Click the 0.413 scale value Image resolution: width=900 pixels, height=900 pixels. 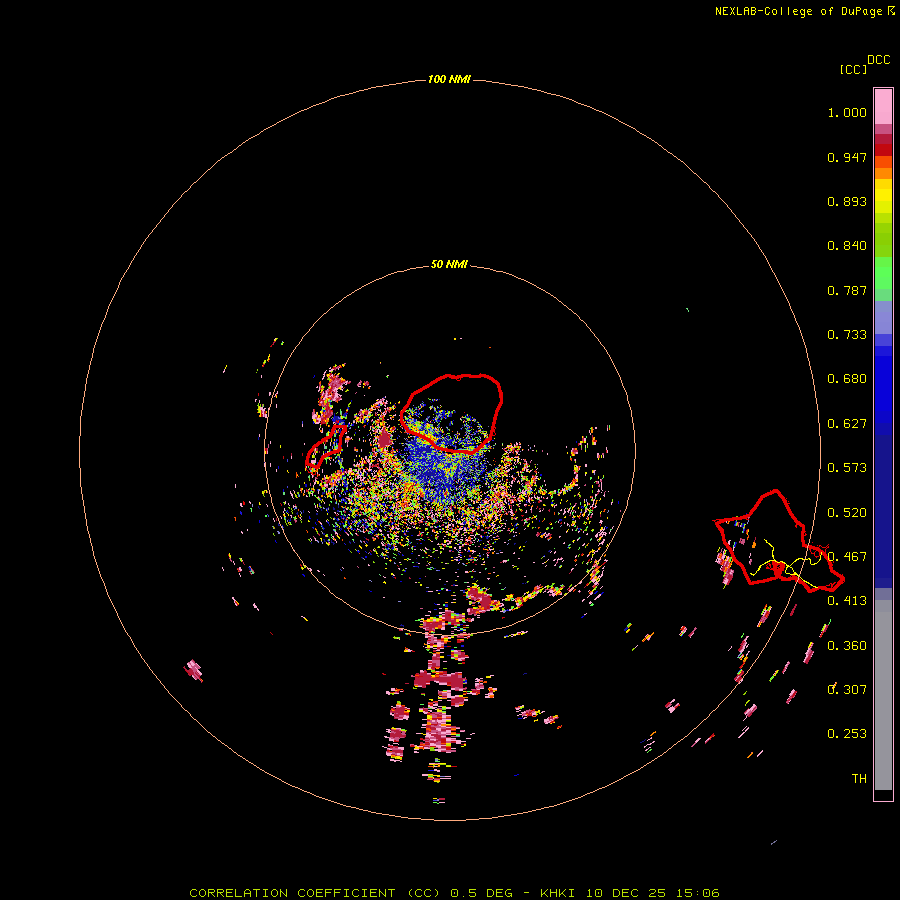(x=847, y=601)
